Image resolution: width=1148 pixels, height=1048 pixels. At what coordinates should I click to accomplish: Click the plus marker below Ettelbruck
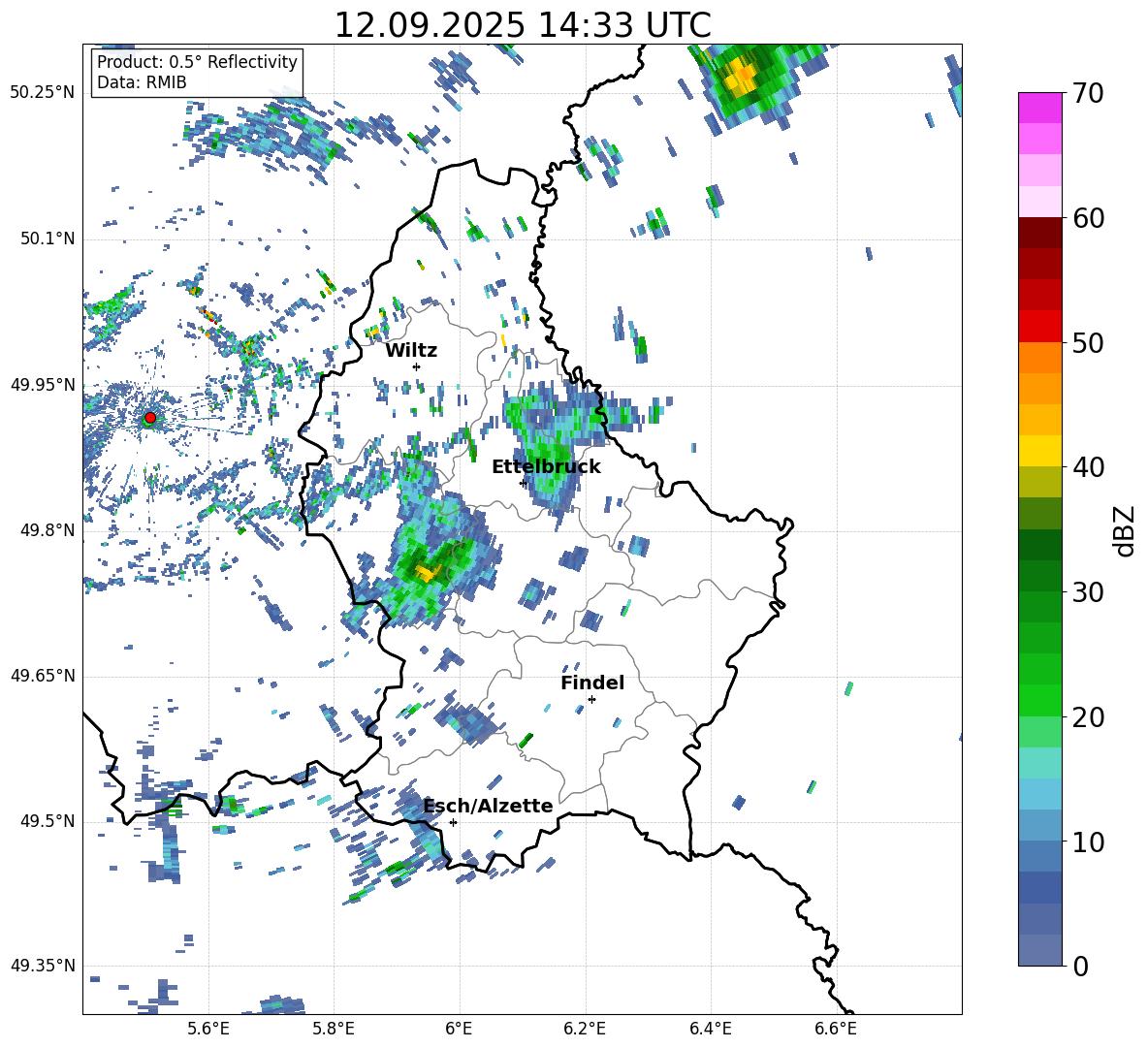coord(523,483)
